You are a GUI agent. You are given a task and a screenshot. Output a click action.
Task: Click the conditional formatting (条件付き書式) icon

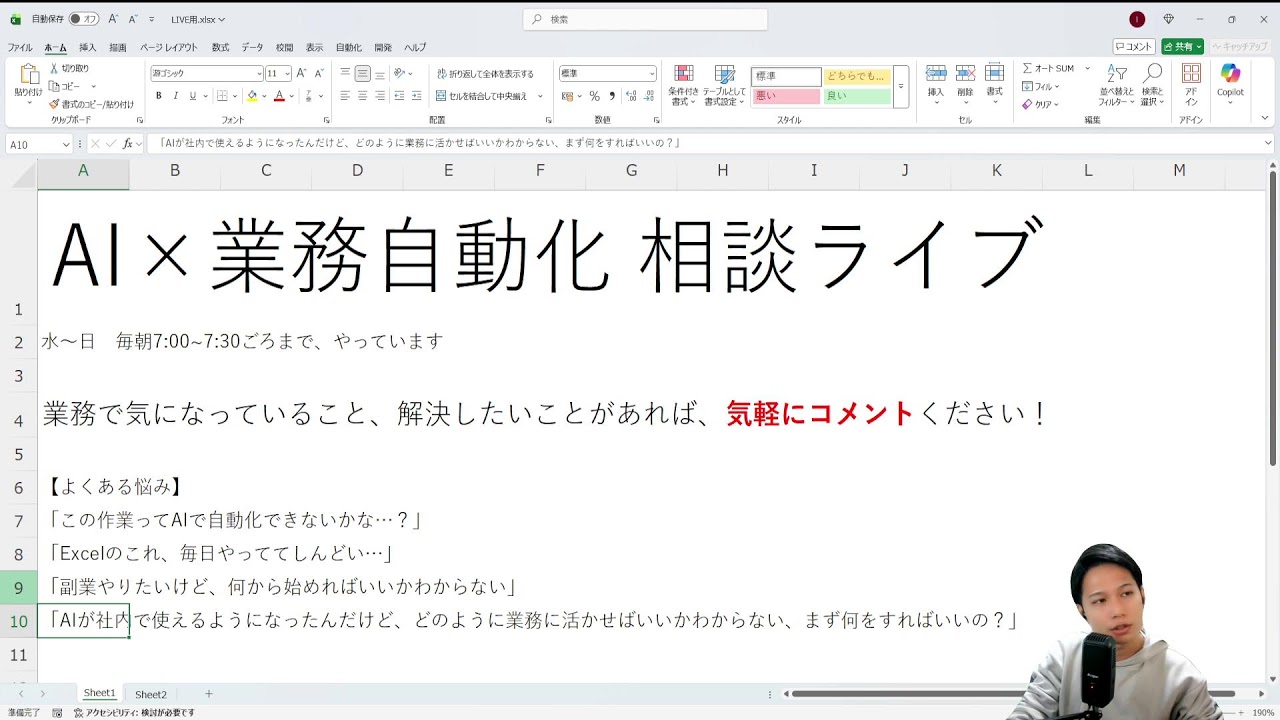pos(683,75)
